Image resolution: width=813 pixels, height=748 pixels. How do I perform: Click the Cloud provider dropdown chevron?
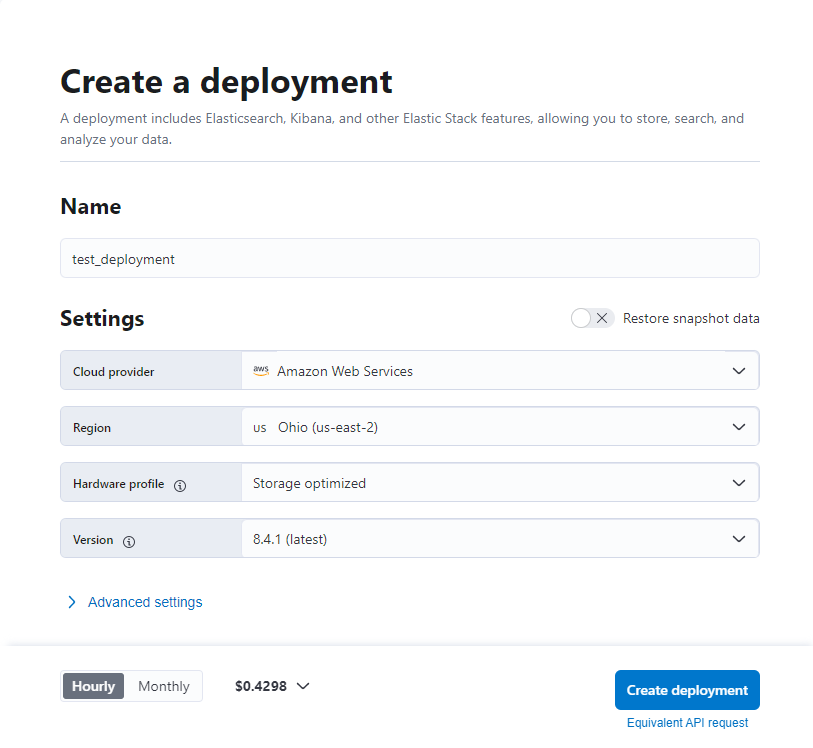click(x=739, y=371)
